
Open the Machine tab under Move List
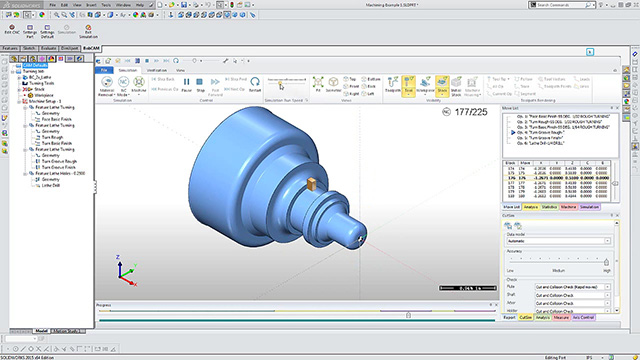568,207
